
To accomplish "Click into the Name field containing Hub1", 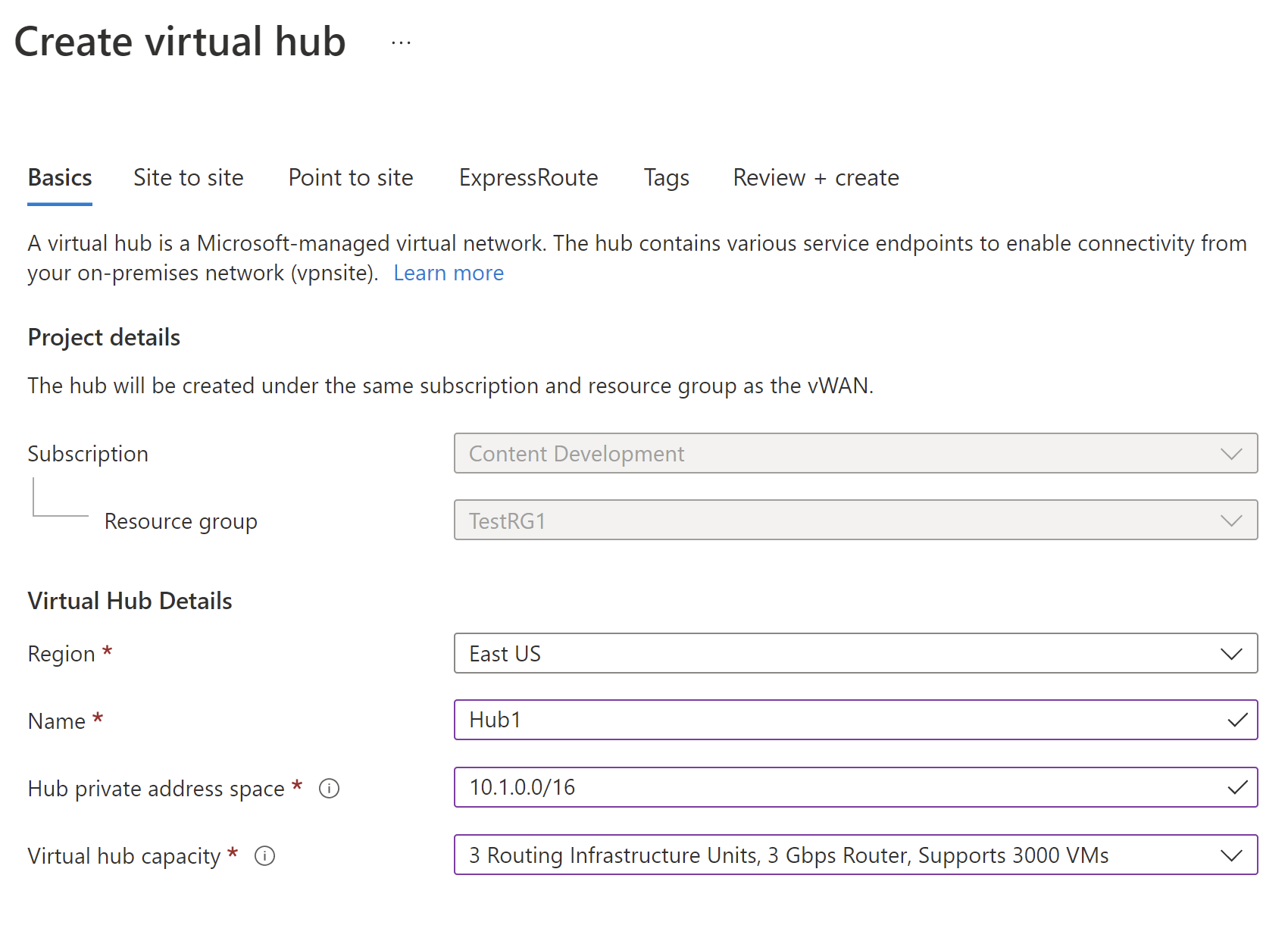I will coord(833,721).
